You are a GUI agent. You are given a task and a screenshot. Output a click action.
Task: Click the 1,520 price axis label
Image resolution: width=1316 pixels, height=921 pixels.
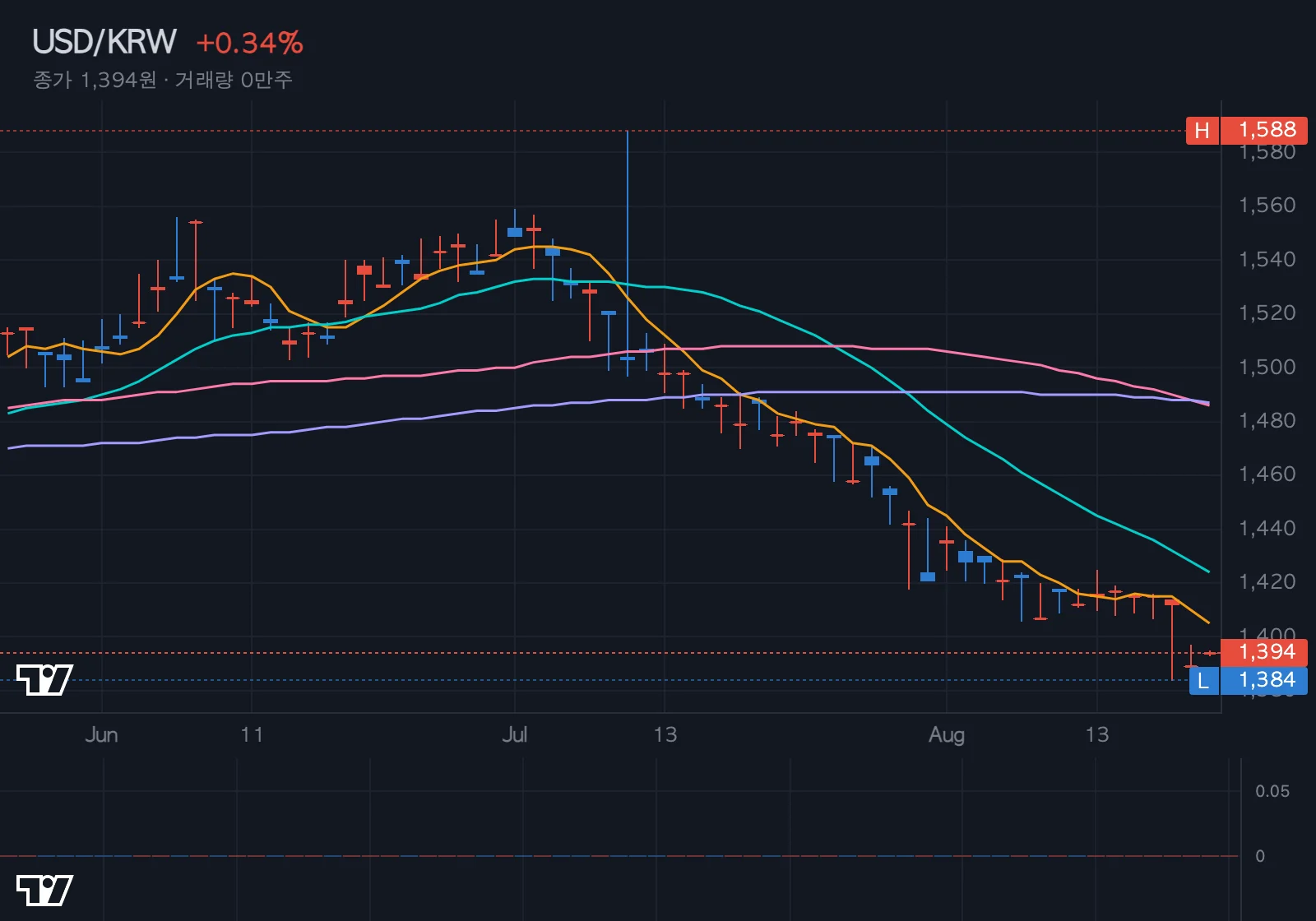pyautogui.click(x=1267, y=312)
